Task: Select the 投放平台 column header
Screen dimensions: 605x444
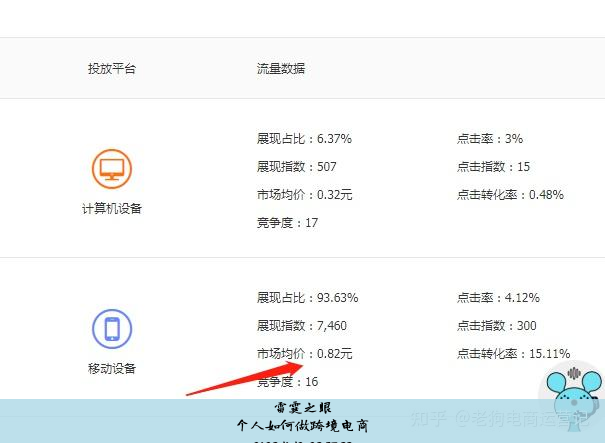Action: (x=111, y=69)
